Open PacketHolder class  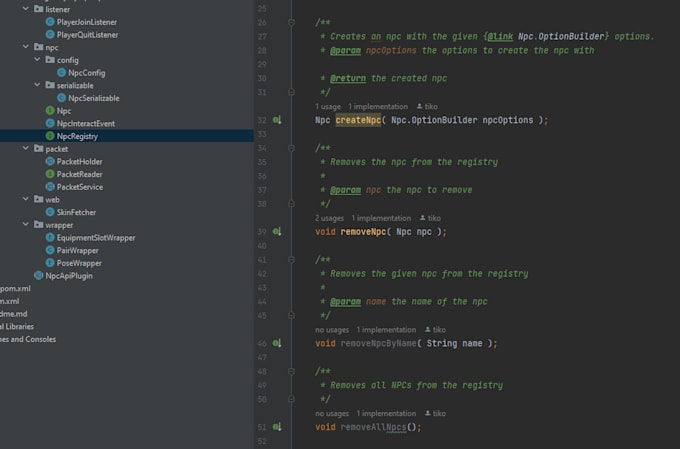tap(79, 161)
